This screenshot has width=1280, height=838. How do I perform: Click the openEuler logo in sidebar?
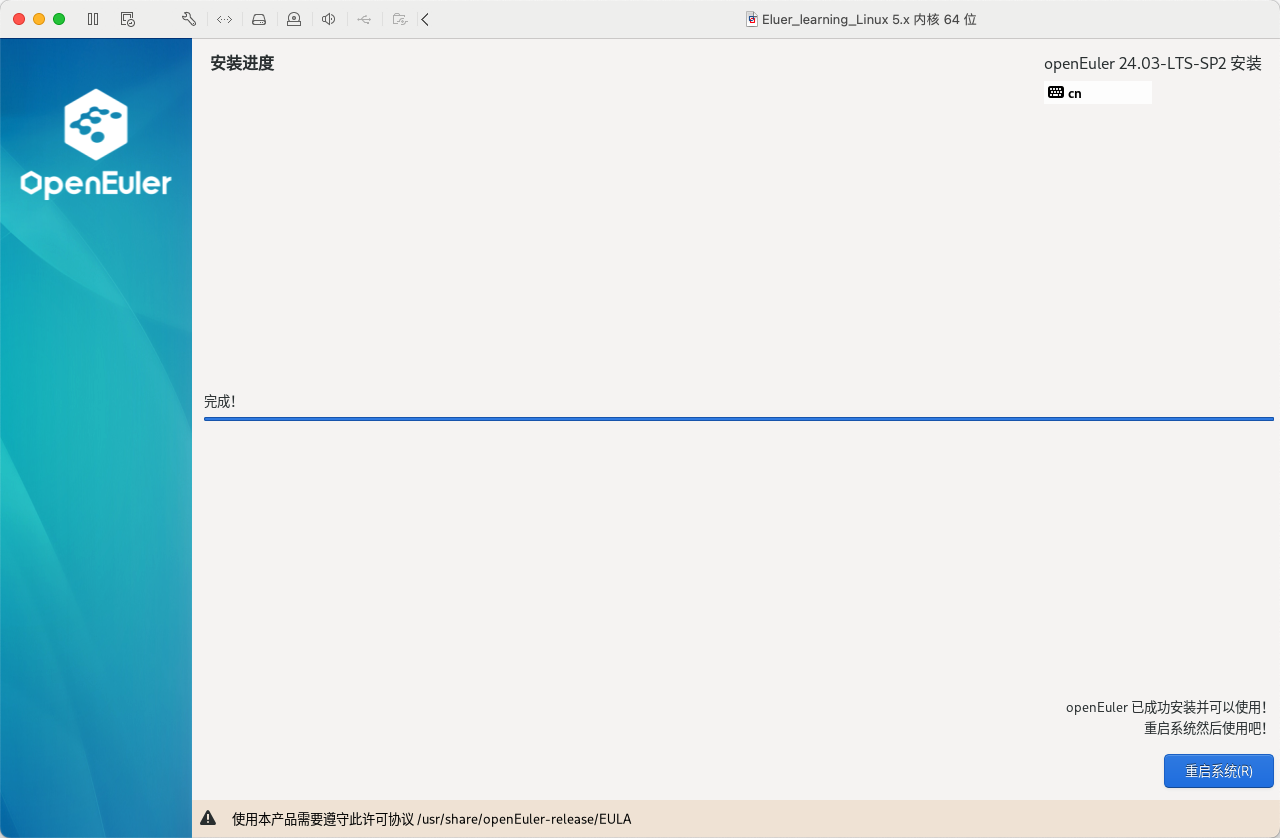[96, 143]
